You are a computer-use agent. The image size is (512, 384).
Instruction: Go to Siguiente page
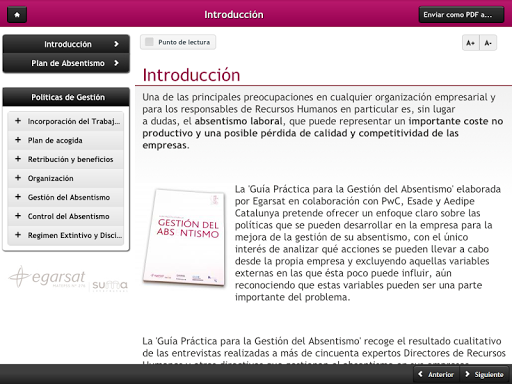tap(484, 374)
